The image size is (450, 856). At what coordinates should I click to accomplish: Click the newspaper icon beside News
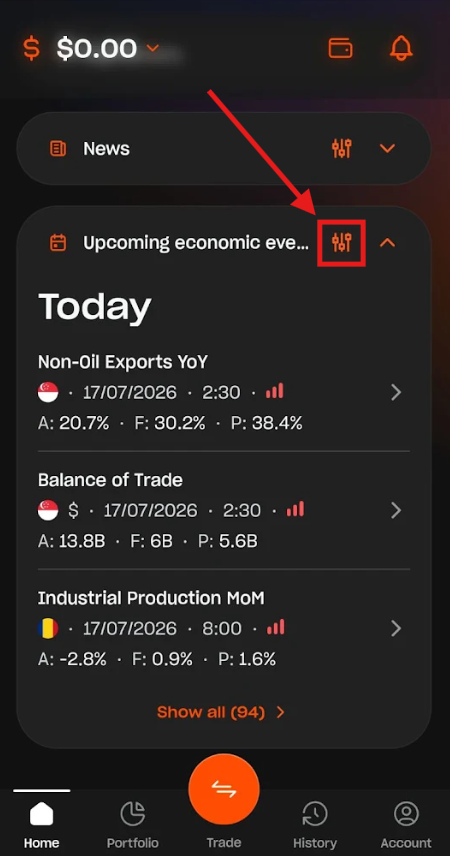point(58,148)
